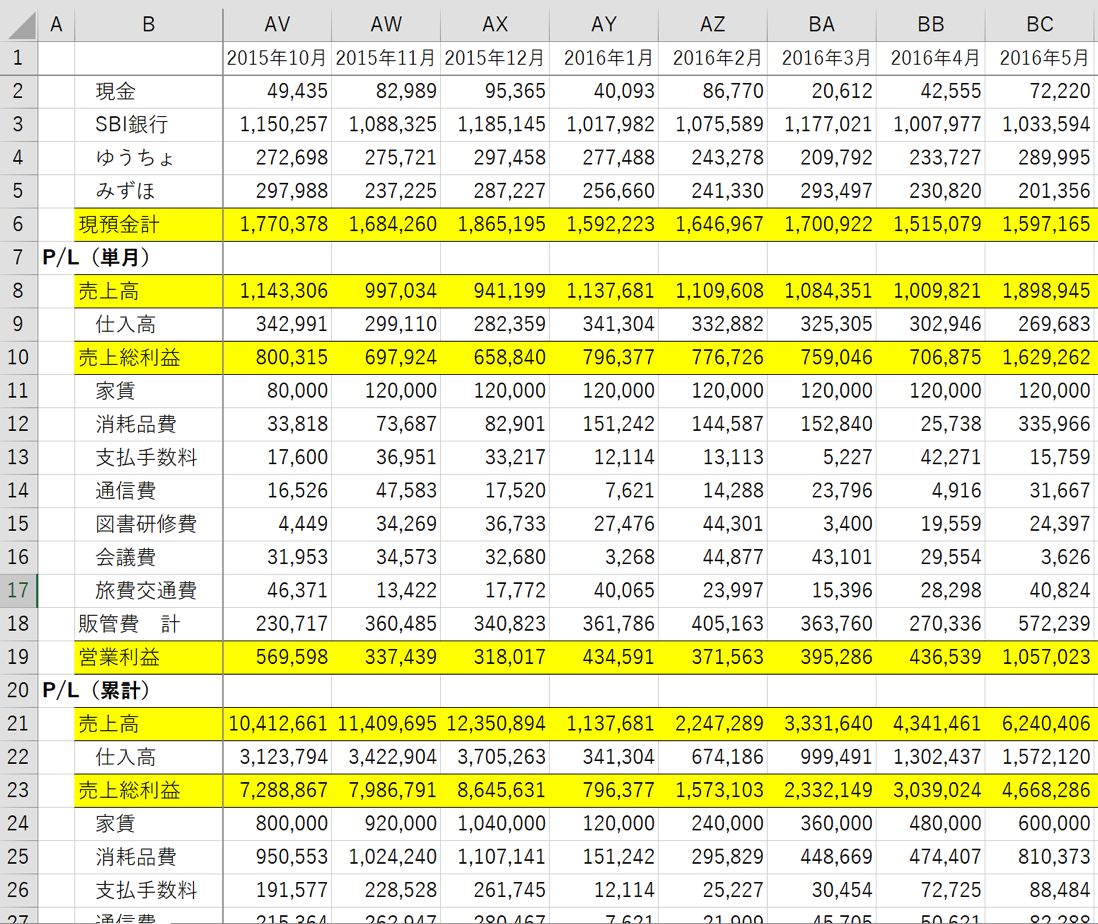Click the SBI銀行 label cell
Screen dimensions: 1098x924
click(x=148, y=124)
